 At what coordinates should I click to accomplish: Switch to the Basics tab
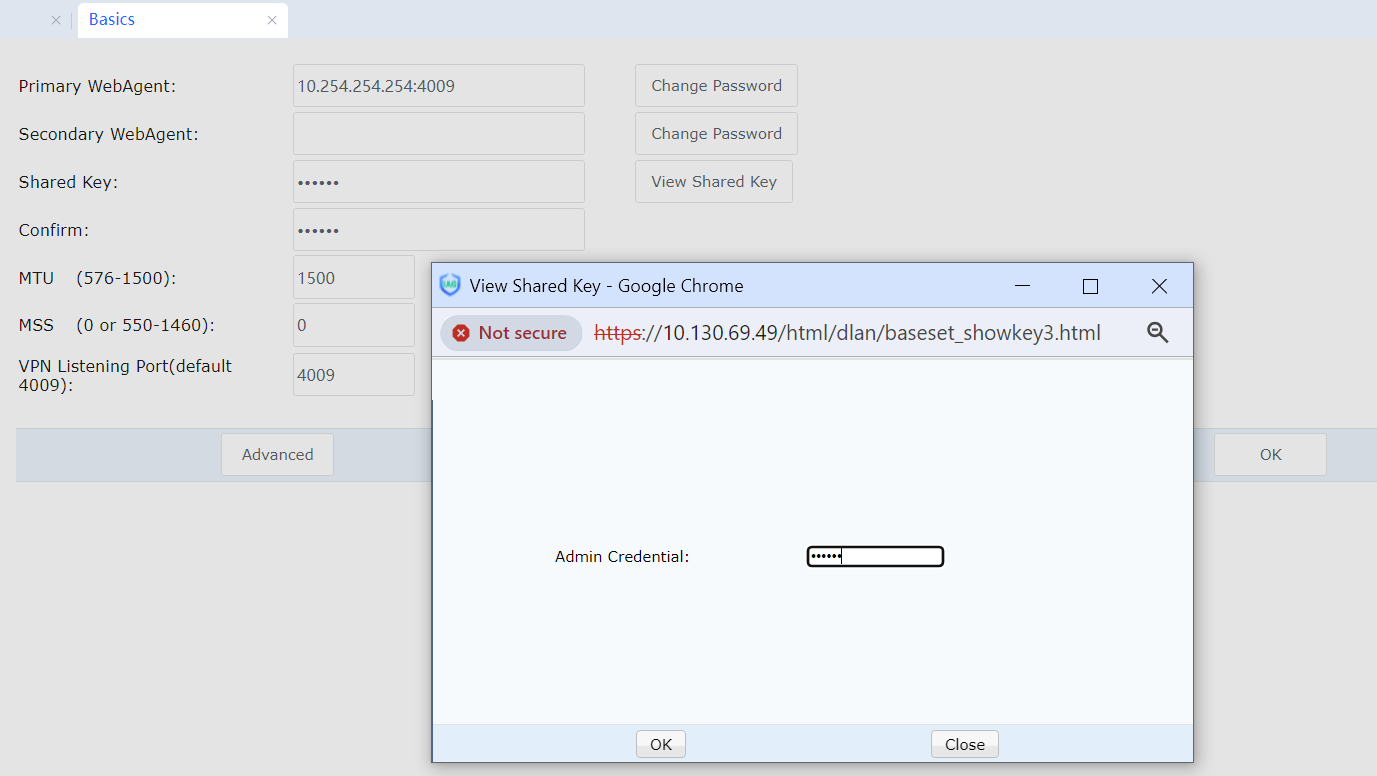(x=112, y=20)
